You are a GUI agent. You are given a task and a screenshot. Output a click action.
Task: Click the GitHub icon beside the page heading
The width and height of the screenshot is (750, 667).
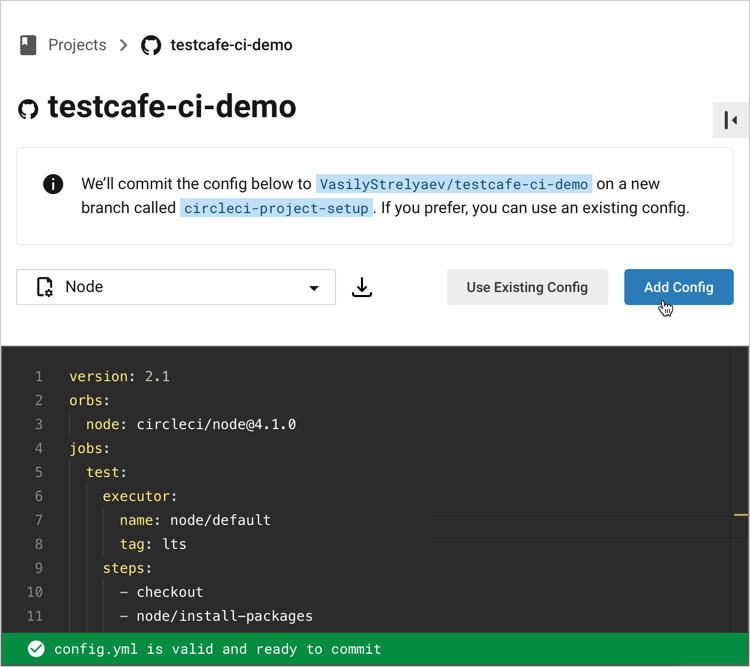[29, 109]
